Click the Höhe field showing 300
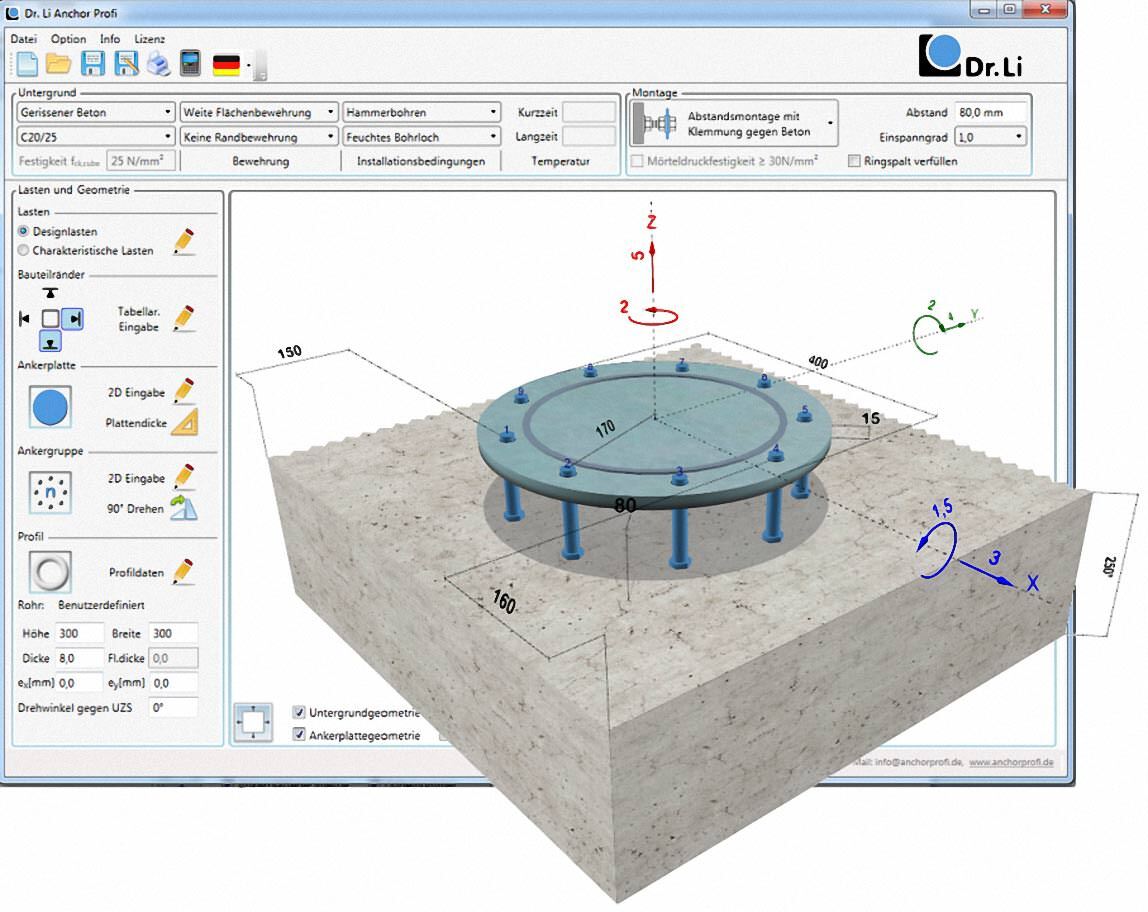 point(79,633)
